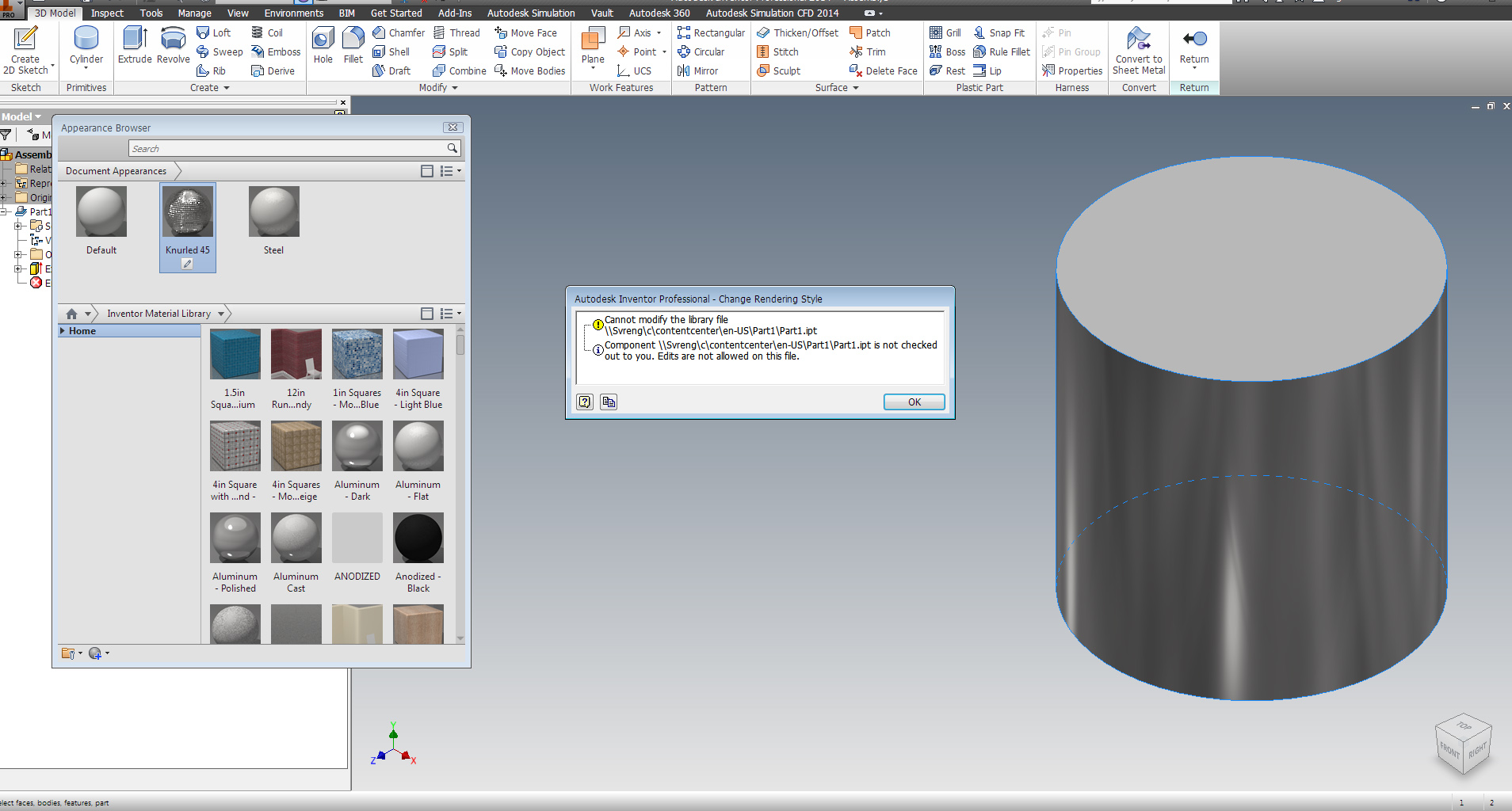Close the Appearance Browser panel
The image size is (1512, 811).
452,128
